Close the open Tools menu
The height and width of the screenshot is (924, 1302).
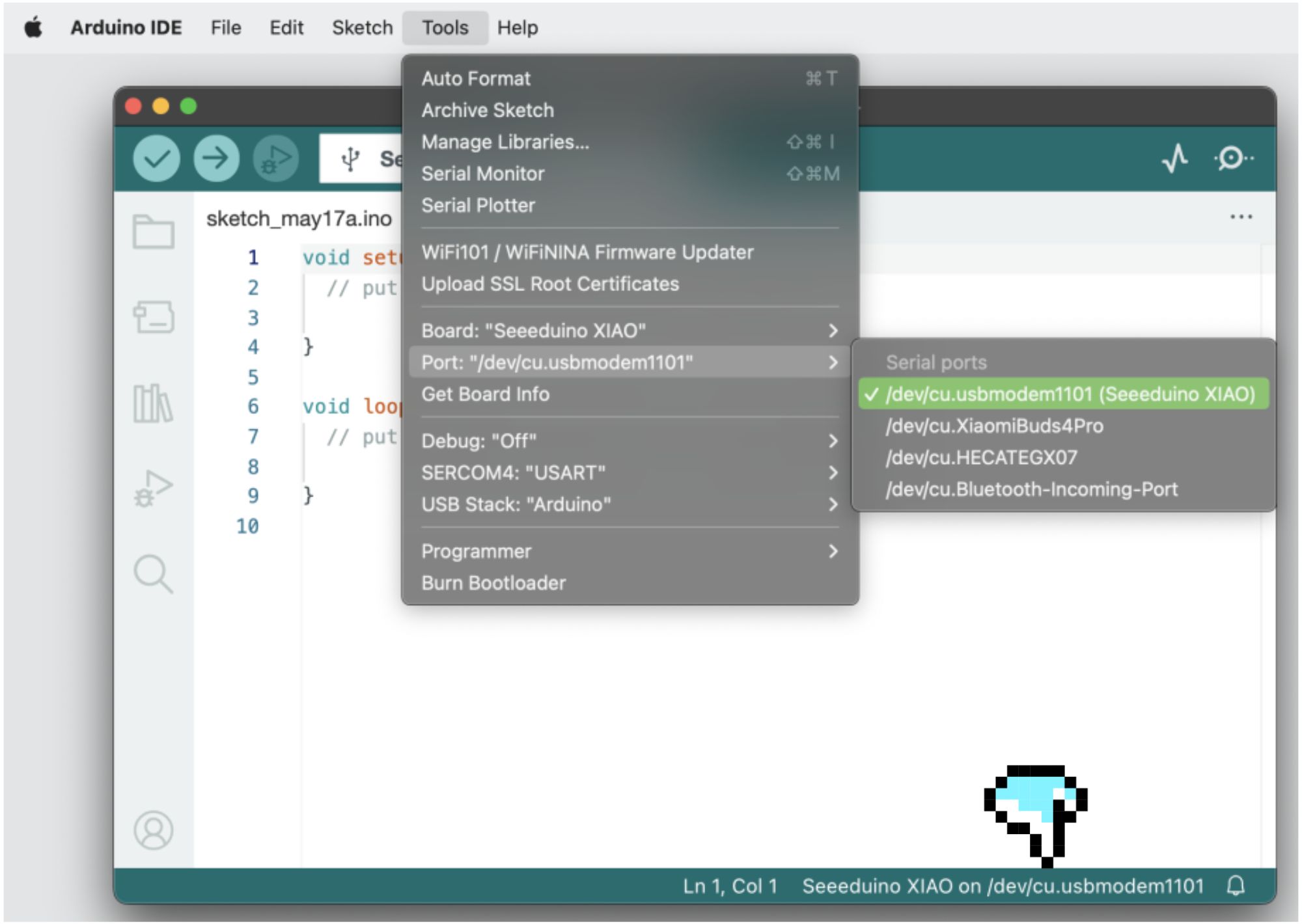(x=445, y=28)
